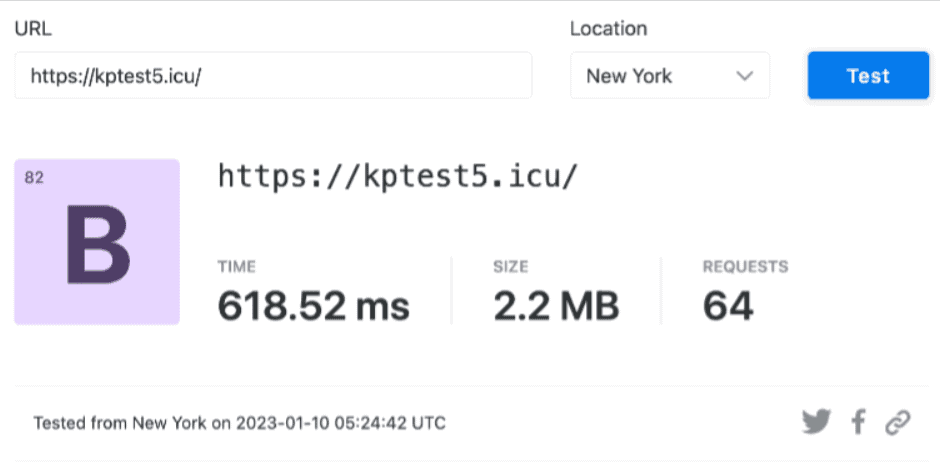
Task: Click the REQUESTS metric label
Action: pyautogui.click(x=745, y=267)
